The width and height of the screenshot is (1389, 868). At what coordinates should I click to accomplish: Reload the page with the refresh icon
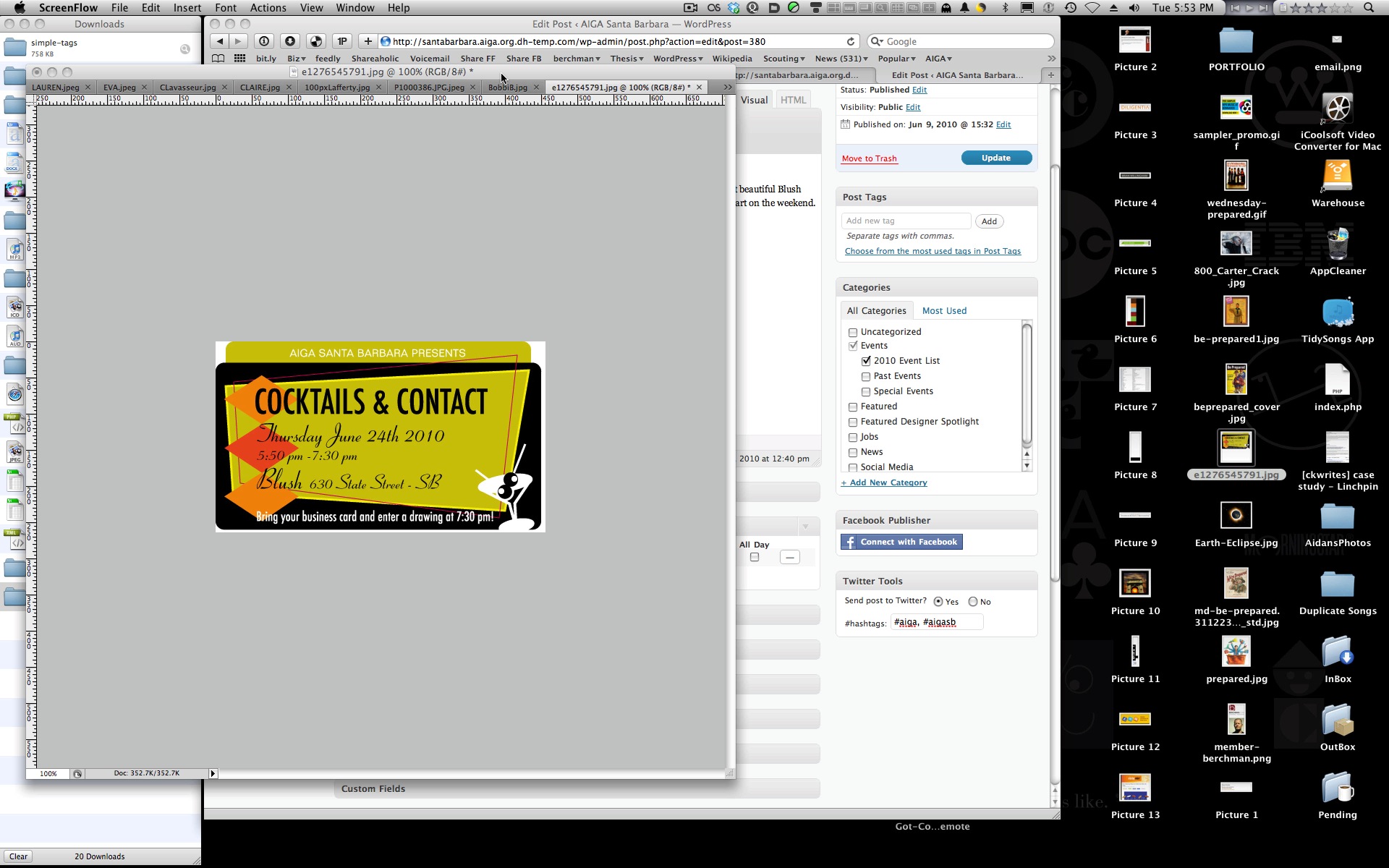click(x=851, y=41)
